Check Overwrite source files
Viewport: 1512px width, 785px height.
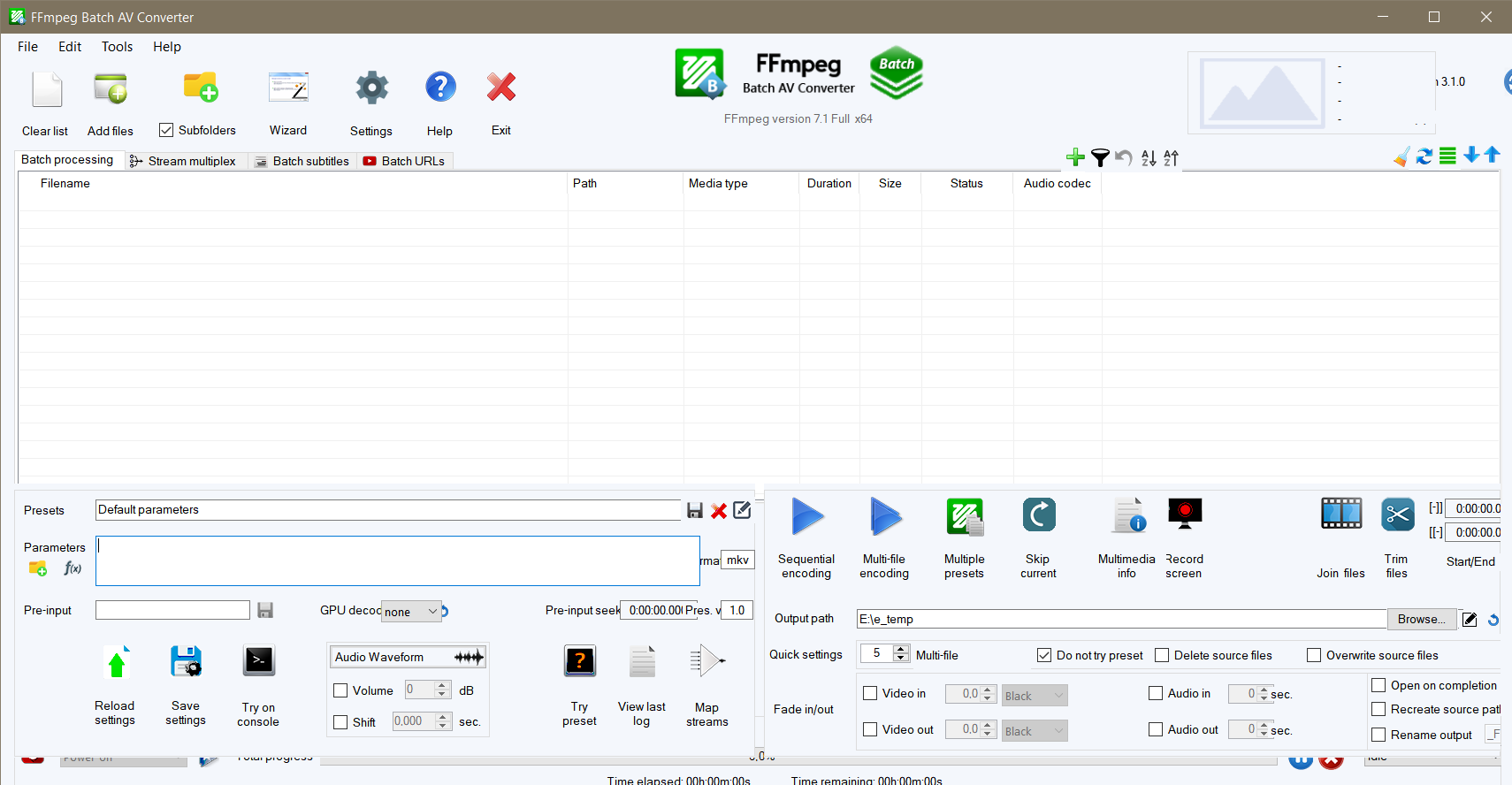click(1314, 655)
